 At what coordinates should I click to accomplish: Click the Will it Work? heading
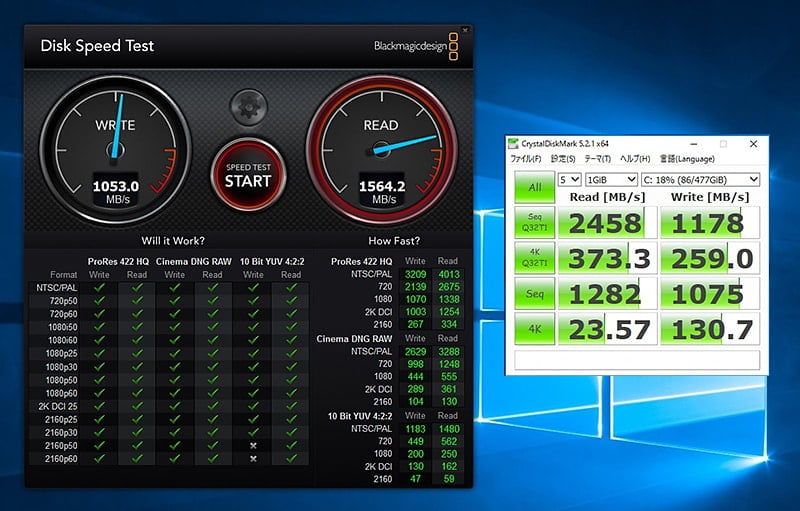pos(173,241)
